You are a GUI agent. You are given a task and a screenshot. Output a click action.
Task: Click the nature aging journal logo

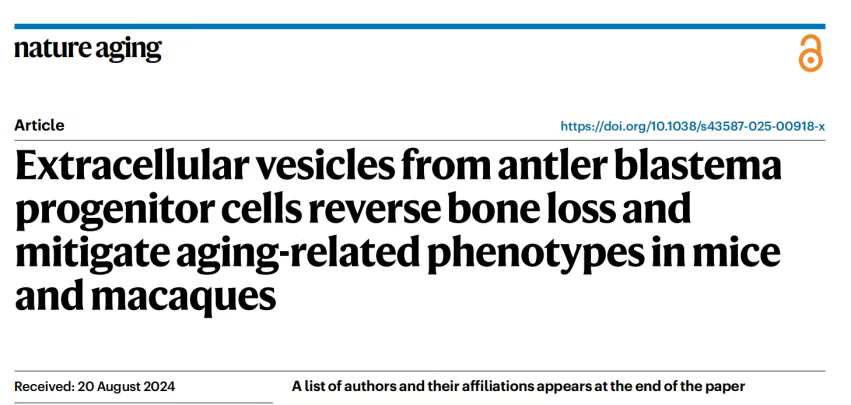88,49
